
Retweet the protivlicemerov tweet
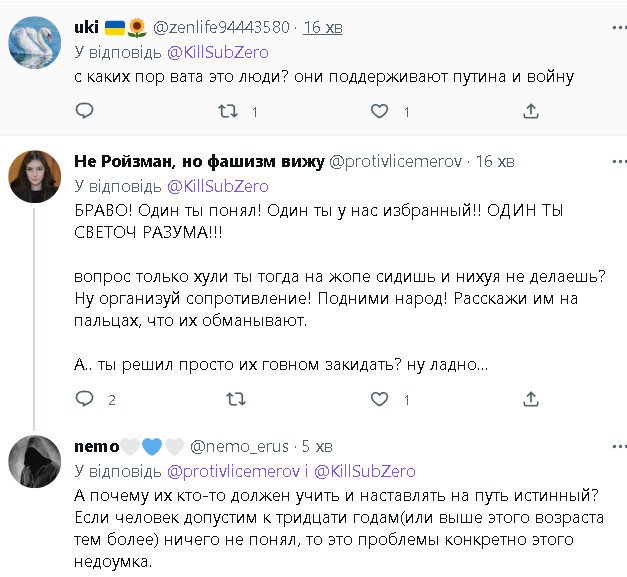(x=236, y=399)
